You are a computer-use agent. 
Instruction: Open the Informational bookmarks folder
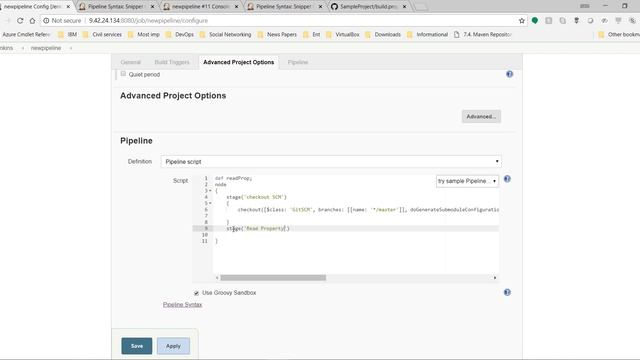click(427, 35)
